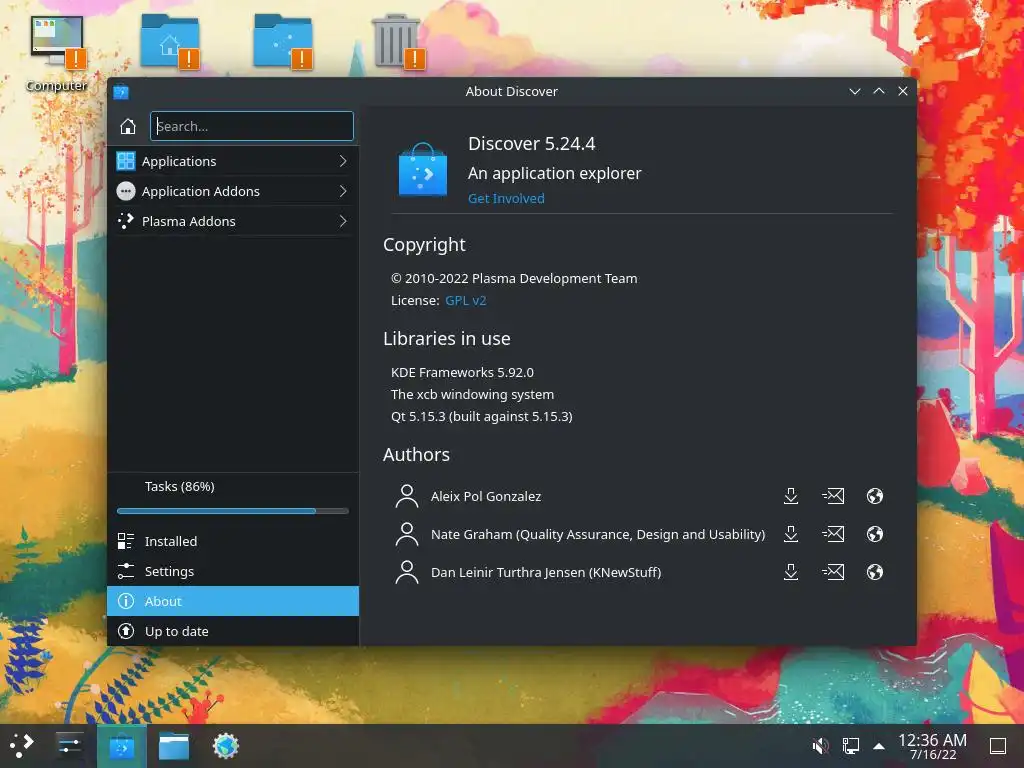Open the Up to date page
Screen dimensions: 1024x768
(233, 632)
